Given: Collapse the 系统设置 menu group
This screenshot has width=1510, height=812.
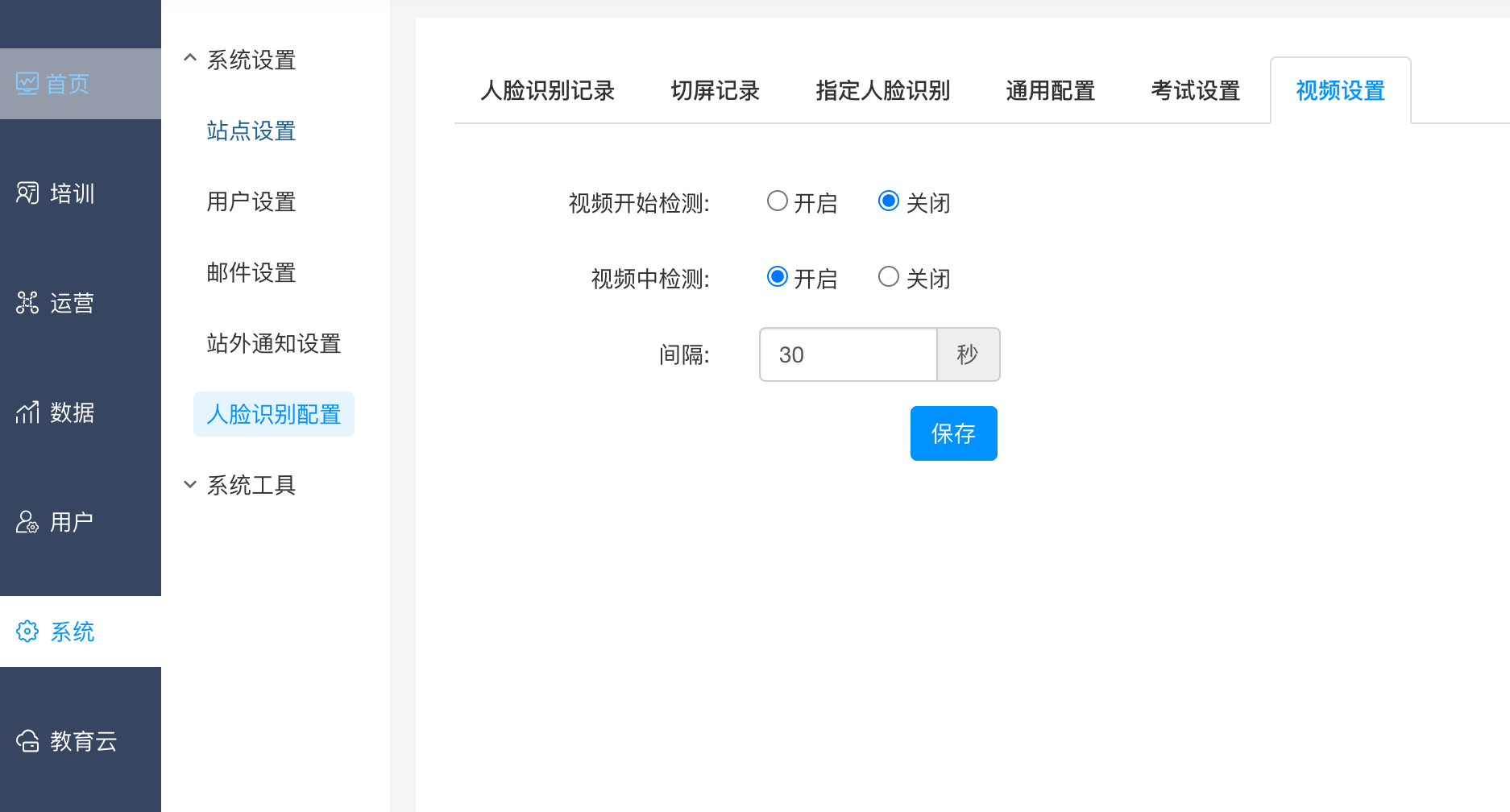Looking at the screenshot, I should pos(190,59).
